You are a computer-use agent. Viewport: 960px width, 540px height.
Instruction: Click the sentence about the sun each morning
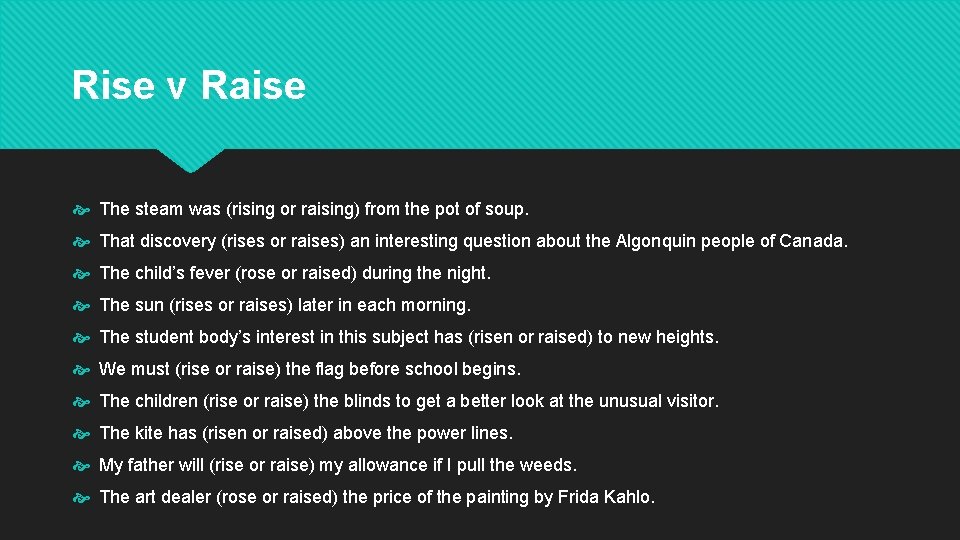coord(285,305)
